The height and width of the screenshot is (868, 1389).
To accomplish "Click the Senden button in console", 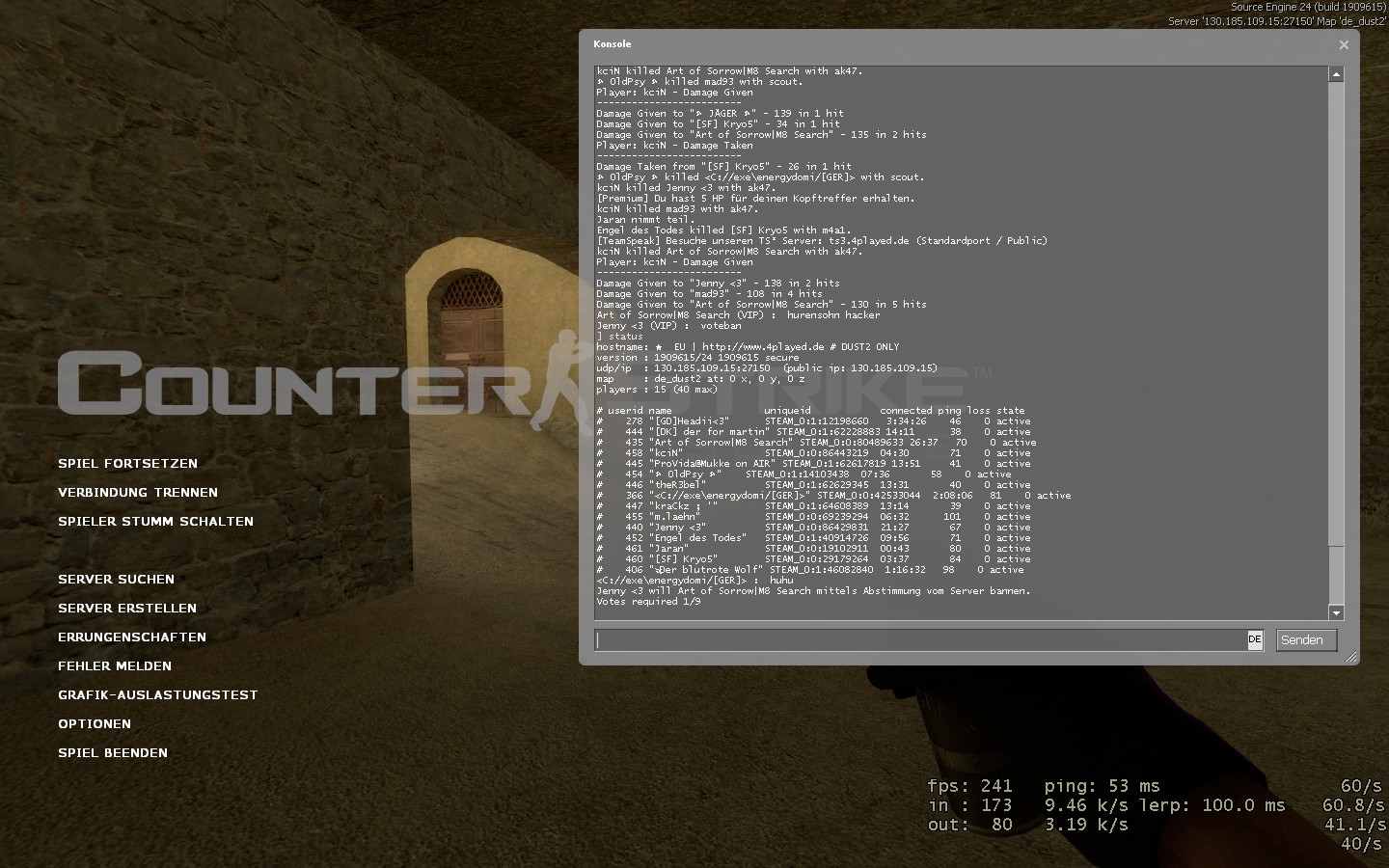I will [1306, 640].
